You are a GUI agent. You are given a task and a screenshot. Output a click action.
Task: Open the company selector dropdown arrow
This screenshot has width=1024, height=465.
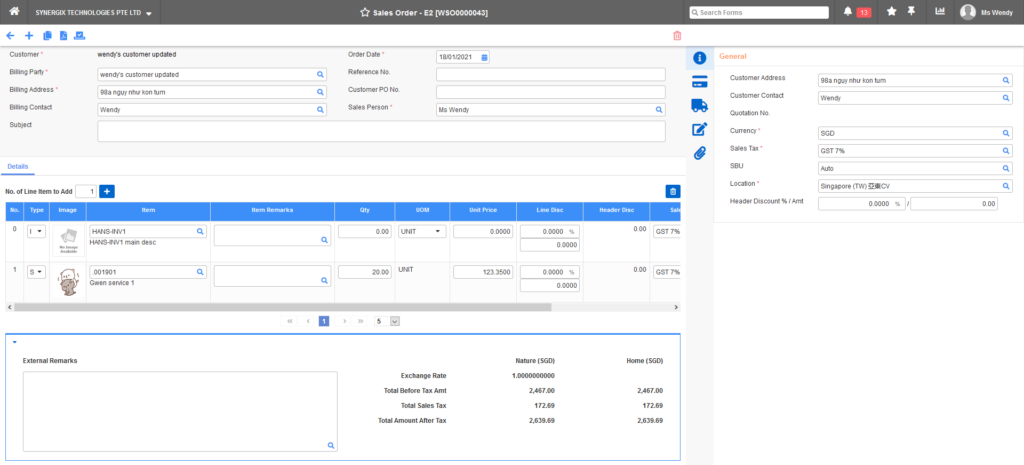(x=149, y=13)
